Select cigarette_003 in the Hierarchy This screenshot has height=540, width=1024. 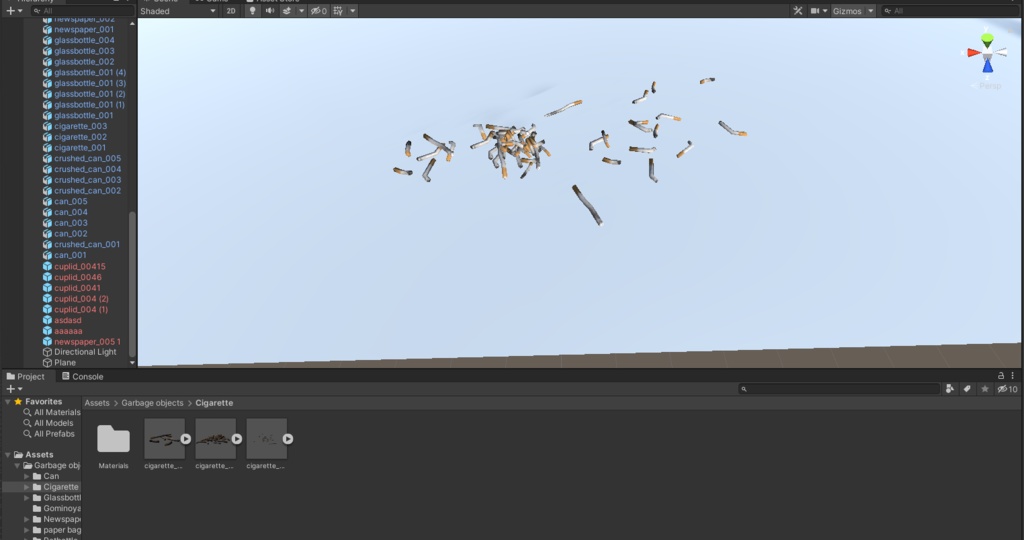[x=80, y=126]
